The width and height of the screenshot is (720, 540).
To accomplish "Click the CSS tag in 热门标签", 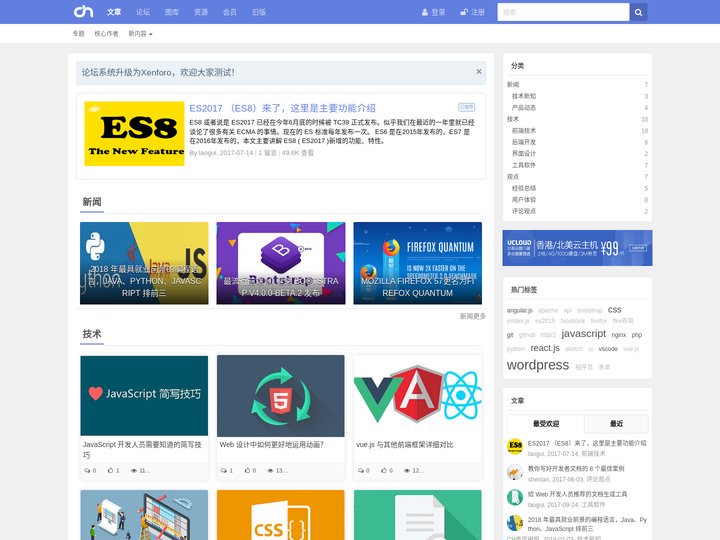I will coord(614,310).
